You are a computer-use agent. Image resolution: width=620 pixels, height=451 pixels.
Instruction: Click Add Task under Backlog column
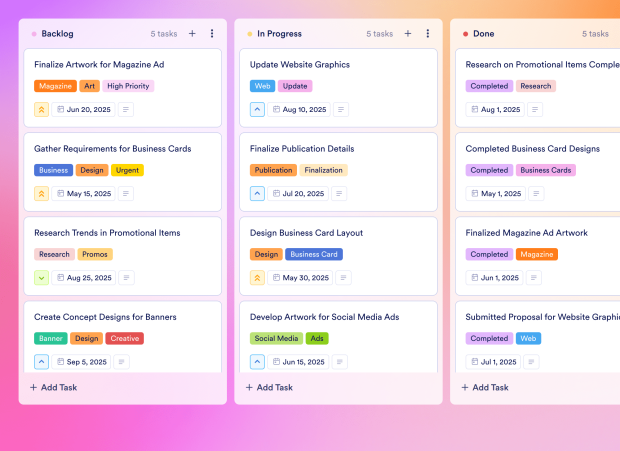[x=54, y=387]
